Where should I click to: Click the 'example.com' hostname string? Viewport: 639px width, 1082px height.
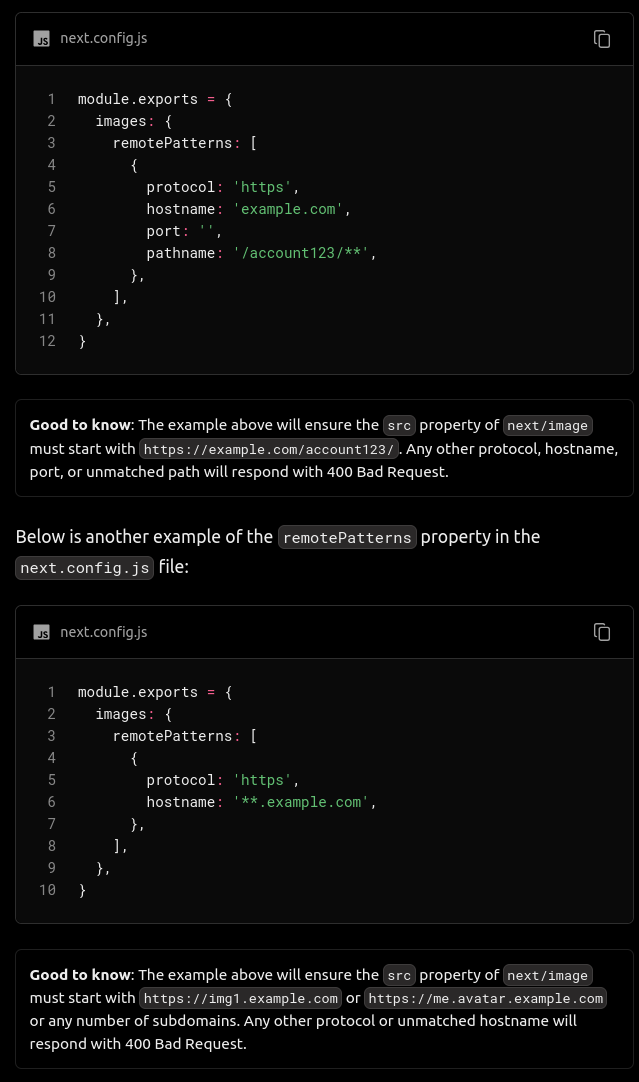pyautogui.click(x=288, y=209)
